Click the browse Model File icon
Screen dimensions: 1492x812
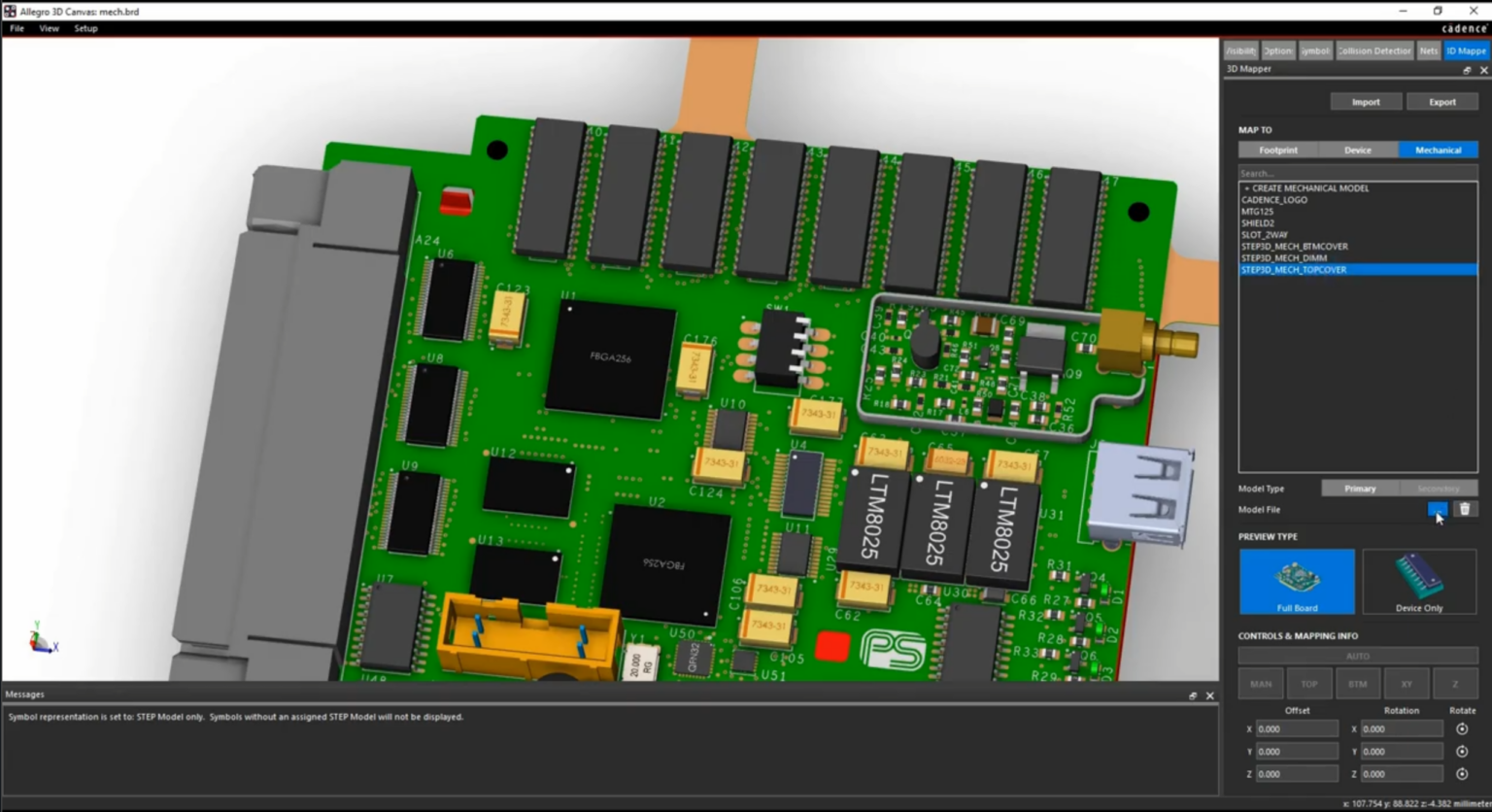click(1438, 508)
